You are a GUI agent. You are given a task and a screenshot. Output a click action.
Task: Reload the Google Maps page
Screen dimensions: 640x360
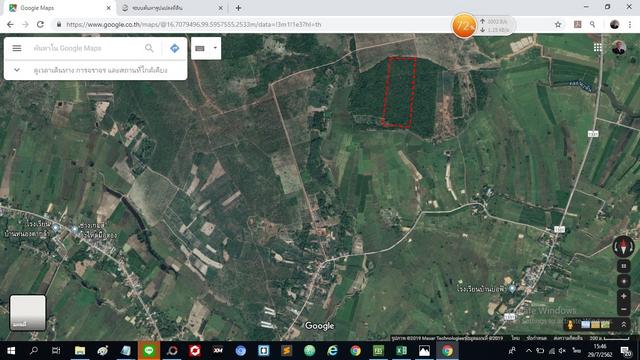coord(40,24)
